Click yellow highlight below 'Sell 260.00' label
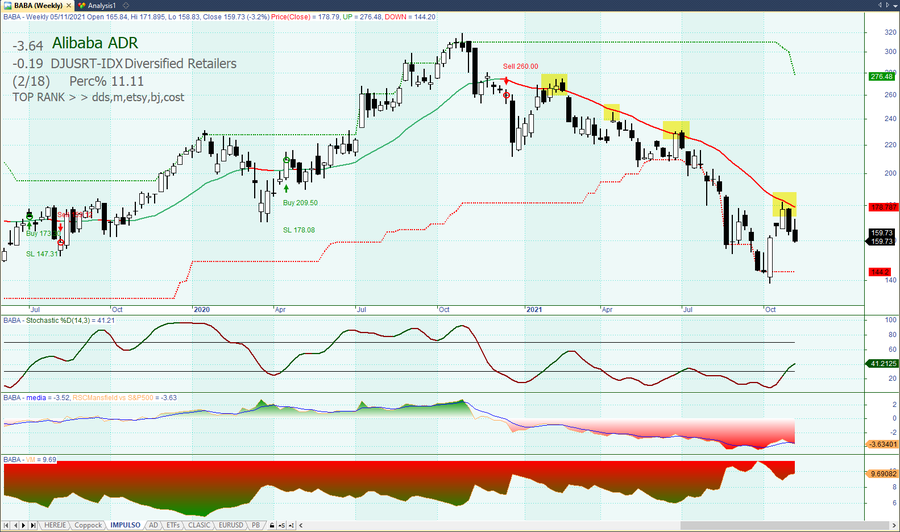 [x=554, y=84]
